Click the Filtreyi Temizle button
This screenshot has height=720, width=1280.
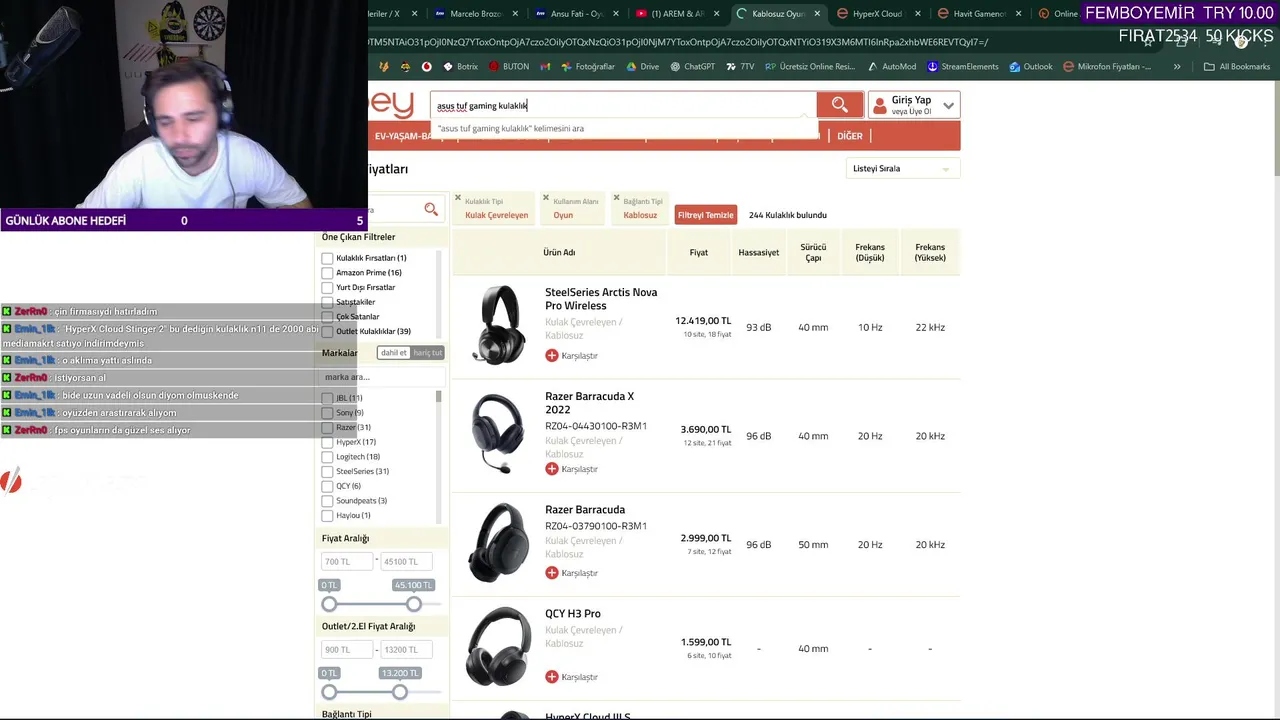(706, 215)
